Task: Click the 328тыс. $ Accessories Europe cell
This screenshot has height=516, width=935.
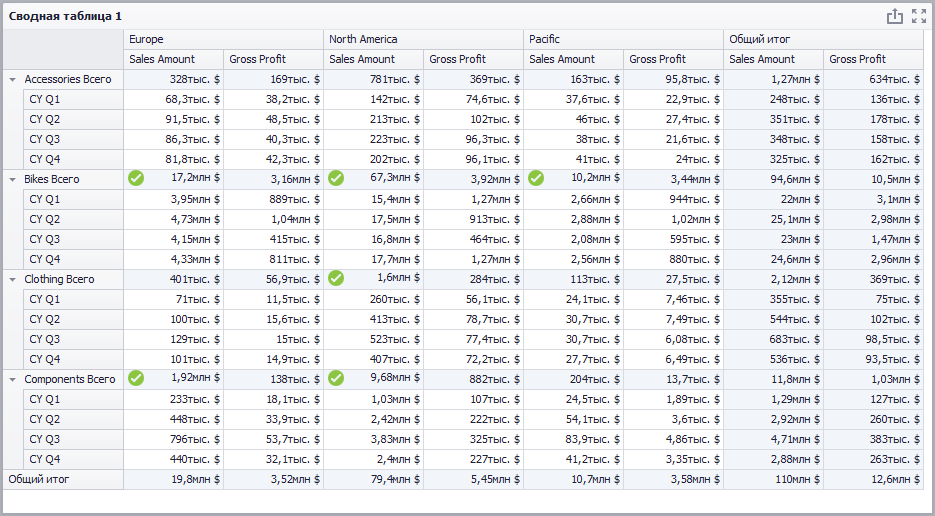Action: [x=174, y=79]
